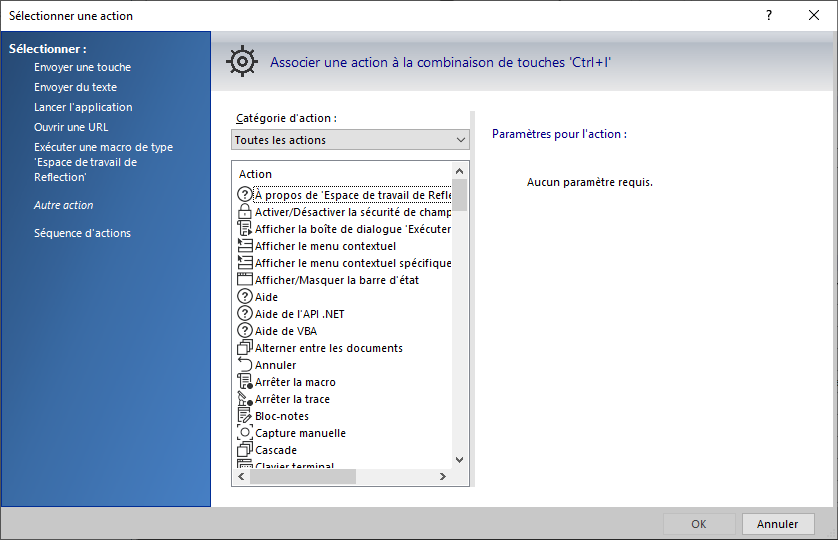Click the help question mark in title bar

click(769, 16)
